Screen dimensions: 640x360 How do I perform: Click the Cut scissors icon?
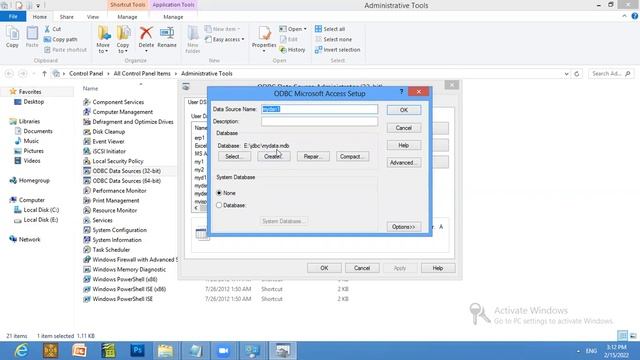47,29
